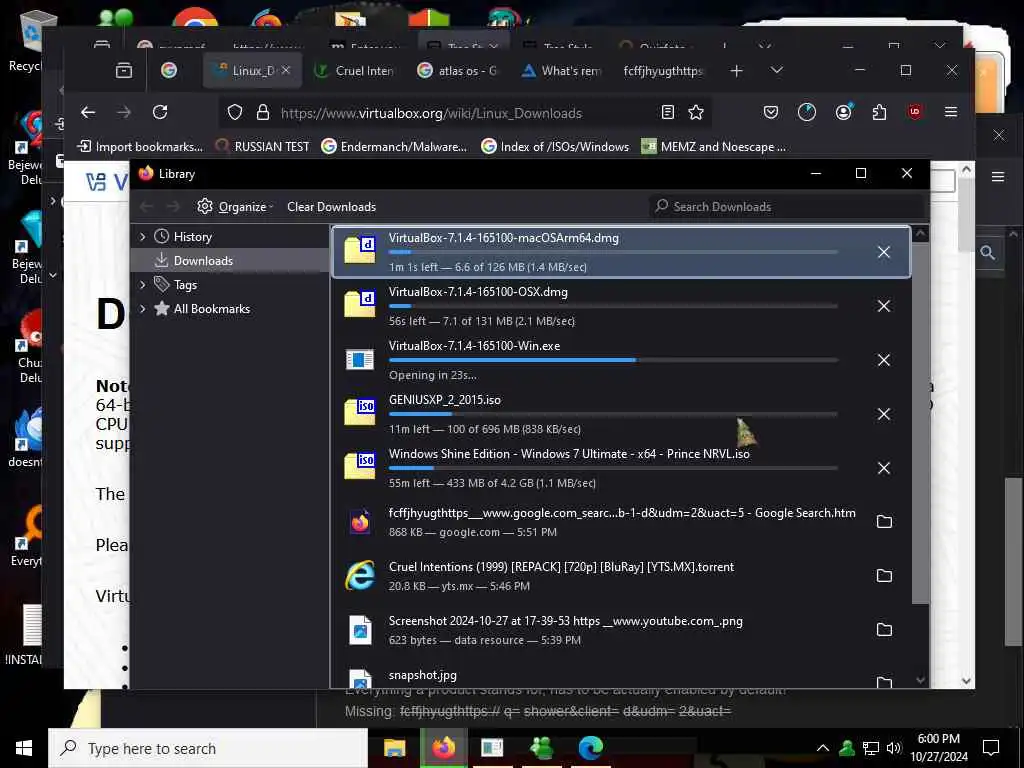The width and height of the screenshot is (1024, 768).
Task: Click the Organize gear icon in Library
Action: [x=205, y=206]
